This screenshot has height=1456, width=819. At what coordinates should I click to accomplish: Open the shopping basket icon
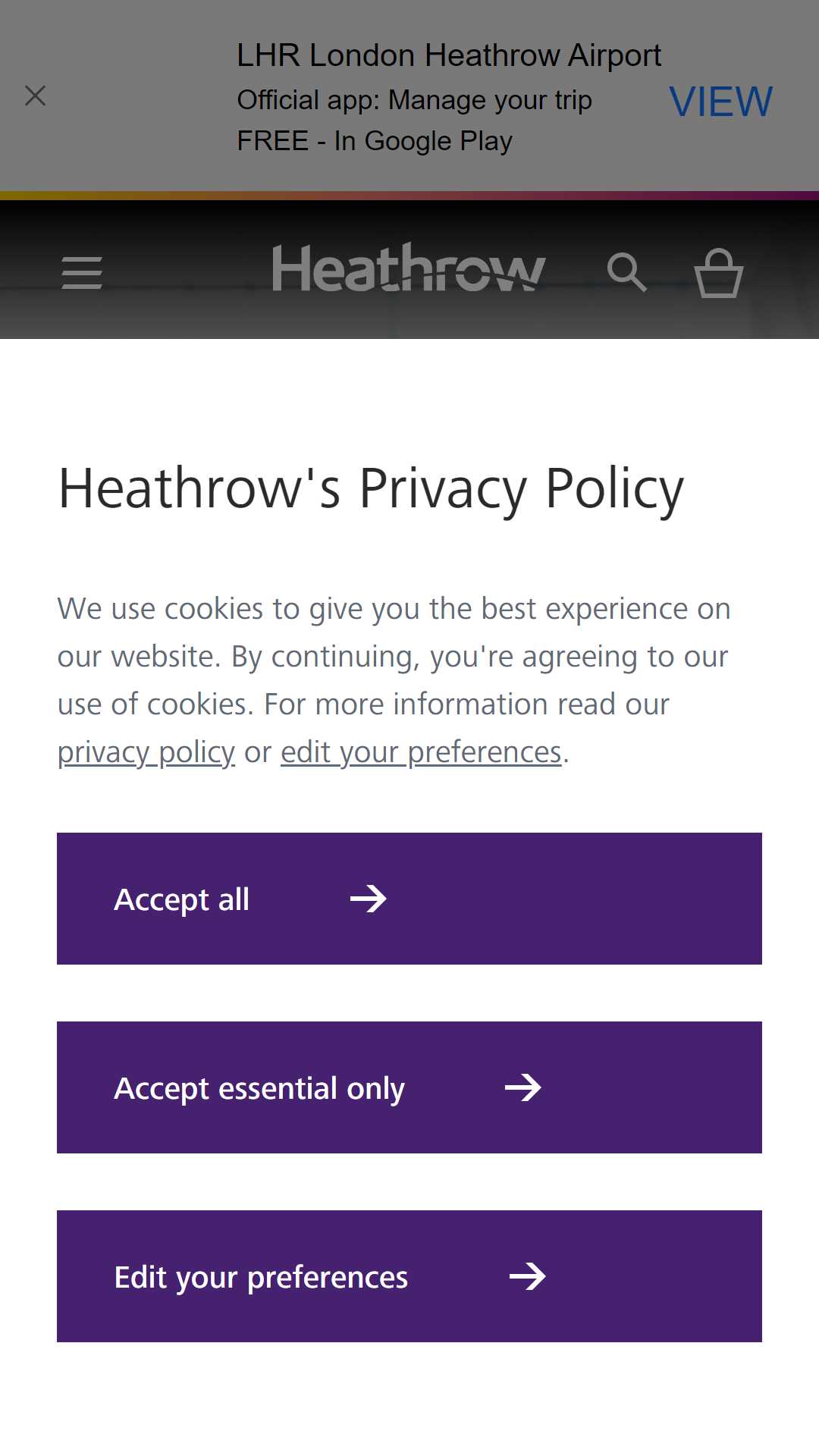point(719,273)
